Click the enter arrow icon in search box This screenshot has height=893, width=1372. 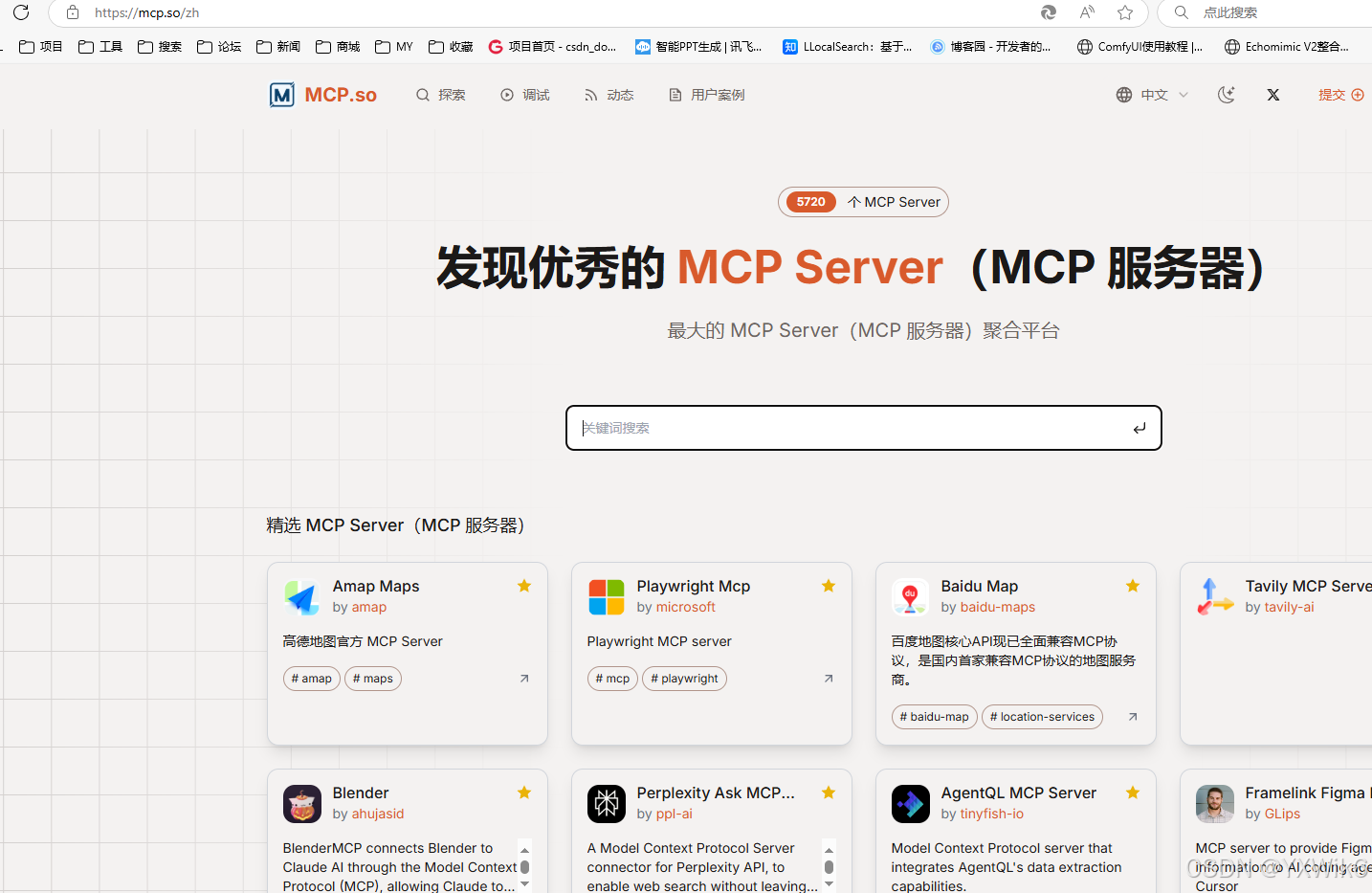[x=1139, y=428]
